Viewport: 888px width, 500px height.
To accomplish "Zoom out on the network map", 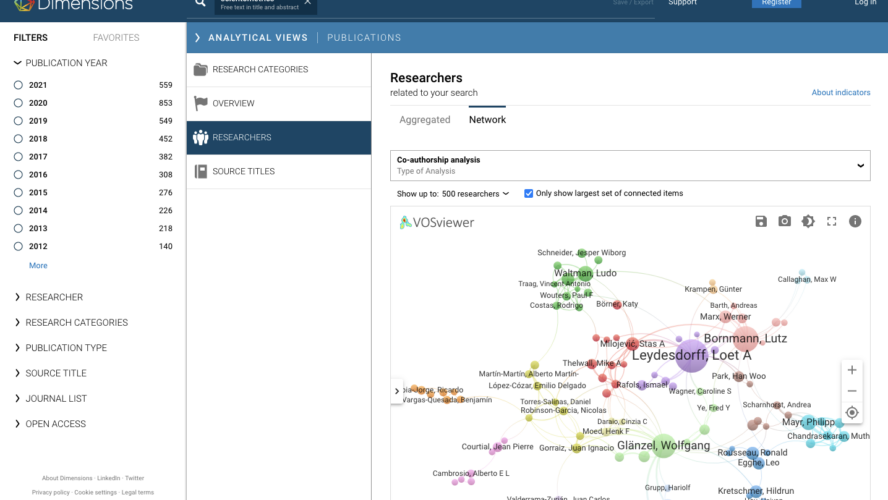I will click(x=851, y=391).
